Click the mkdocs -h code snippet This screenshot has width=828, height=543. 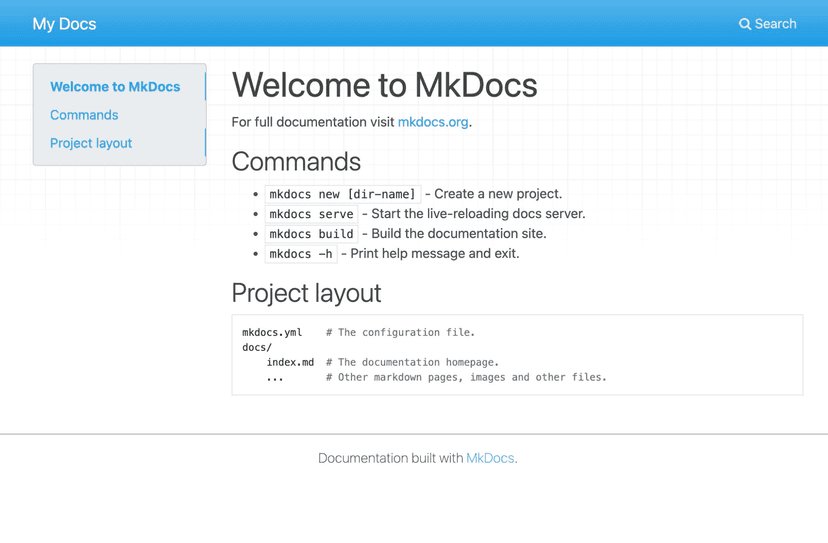(x=301, y=254)
